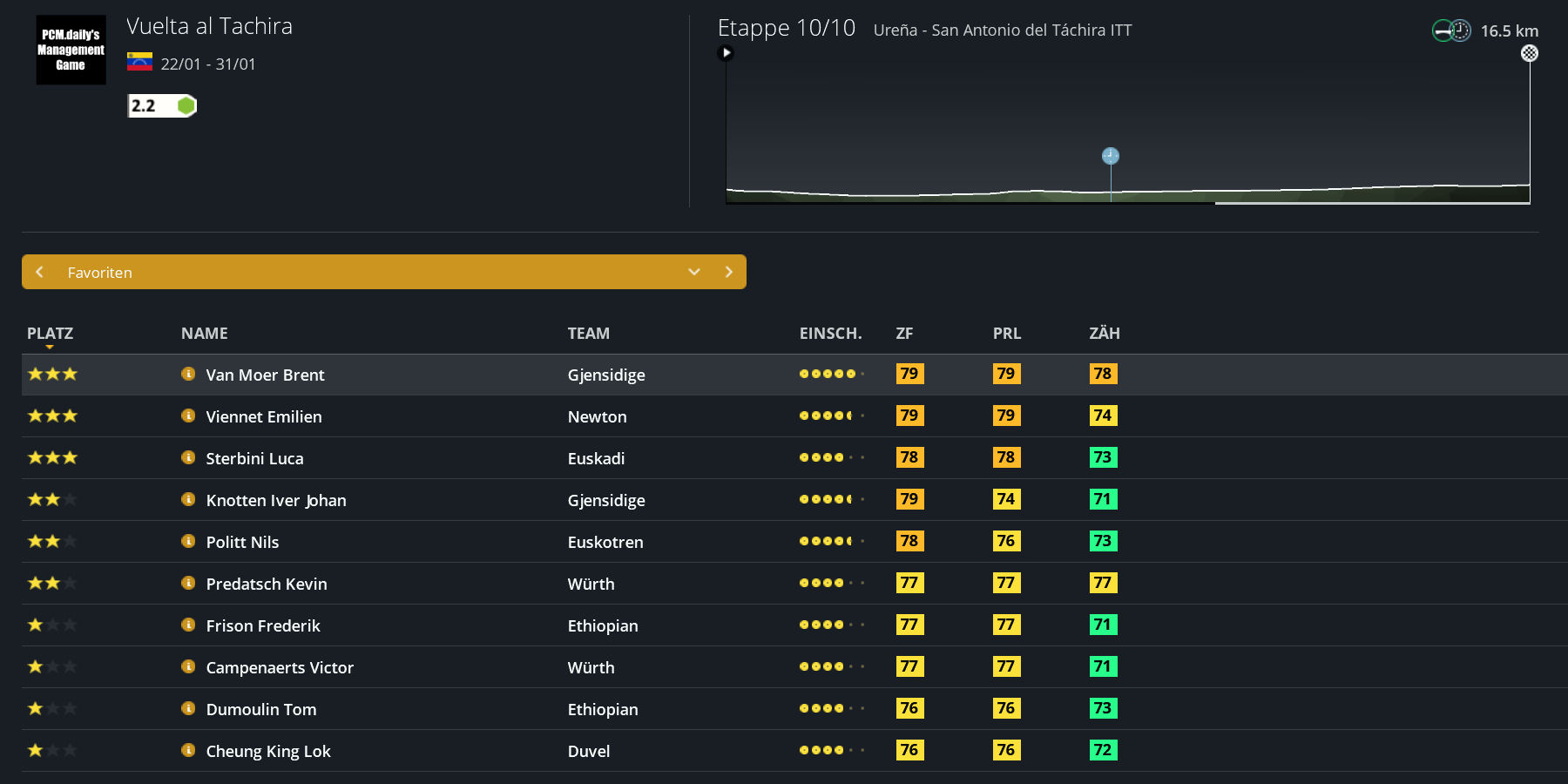Select the intermediate time checkpoint marker

(1111, 156)
